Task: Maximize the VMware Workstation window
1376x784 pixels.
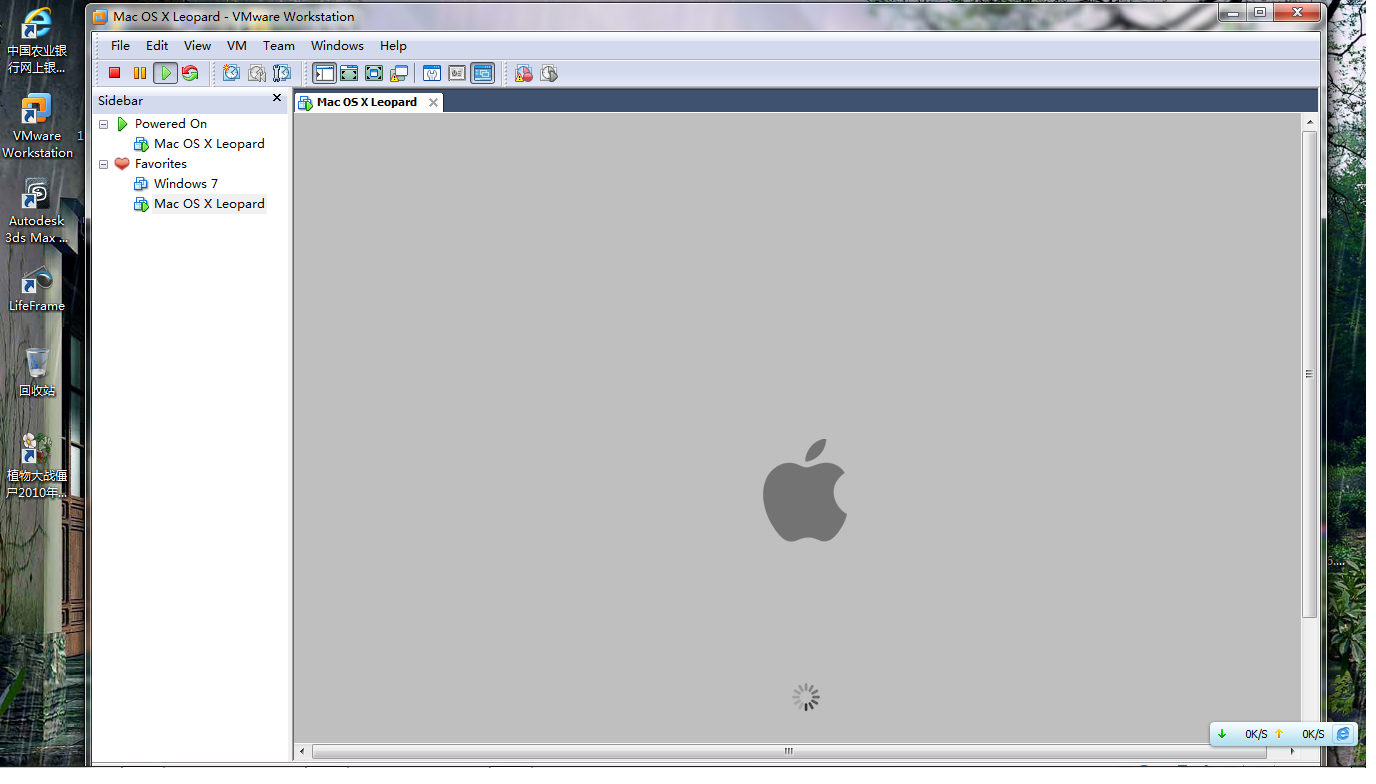Action: [1260, 13]
